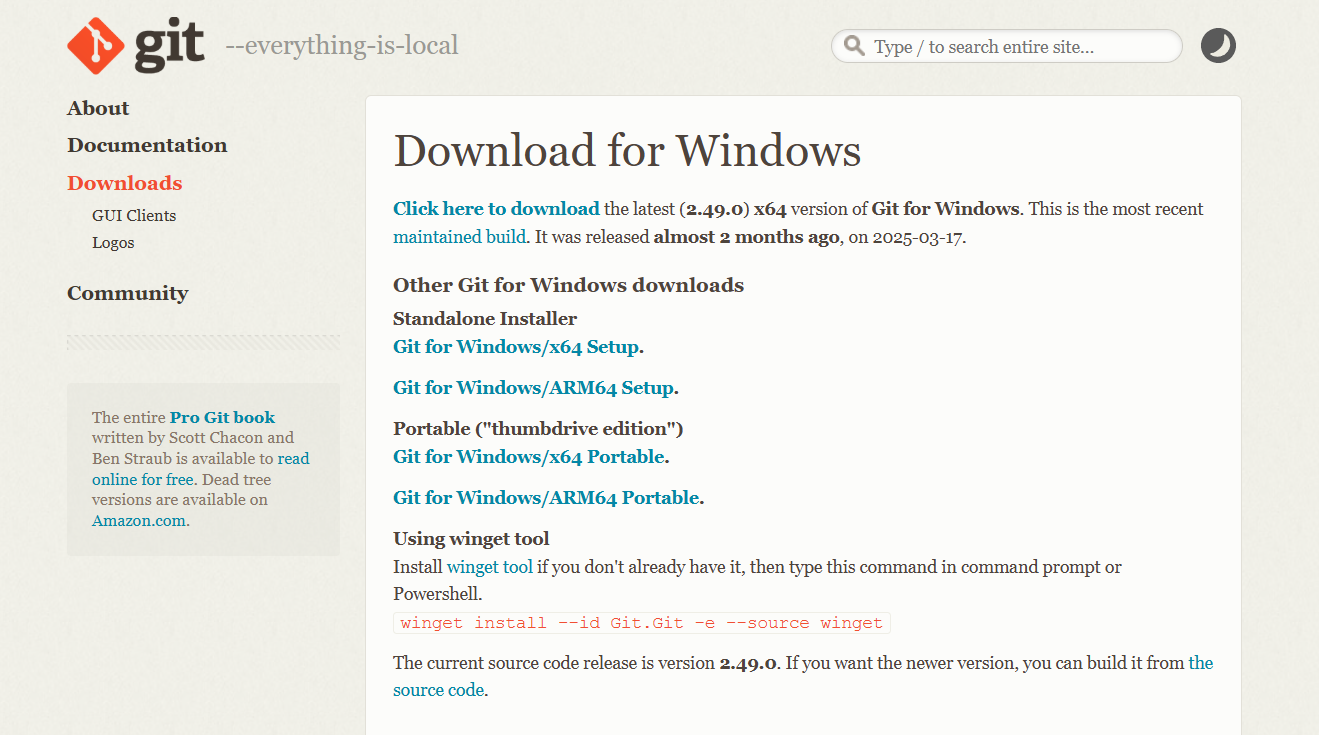Open the 'maintained build' link
The width and height of the screenshot is (1319, 735).
pyautogui.click(x=459, y=237)
